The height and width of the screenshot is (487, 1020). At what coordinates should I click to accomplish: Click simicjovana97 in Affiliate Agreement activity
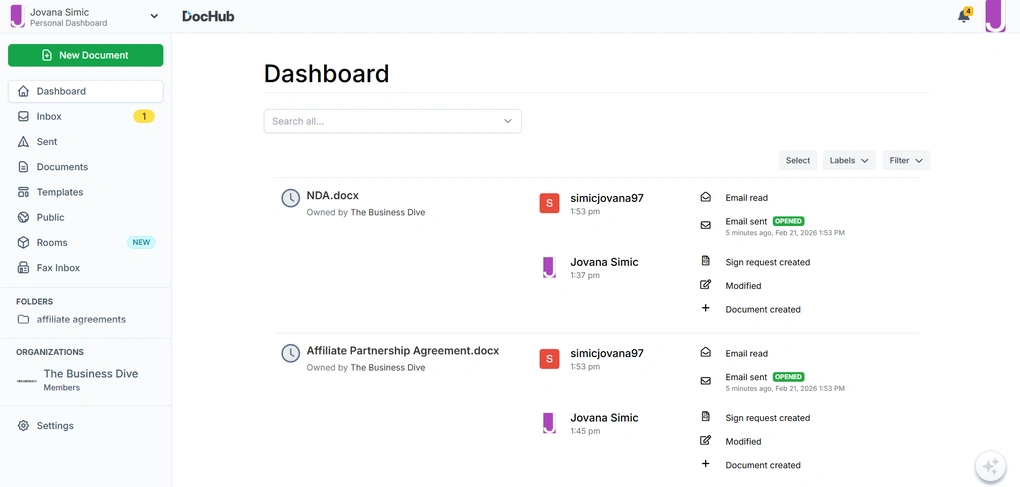(x=607, y=354)
